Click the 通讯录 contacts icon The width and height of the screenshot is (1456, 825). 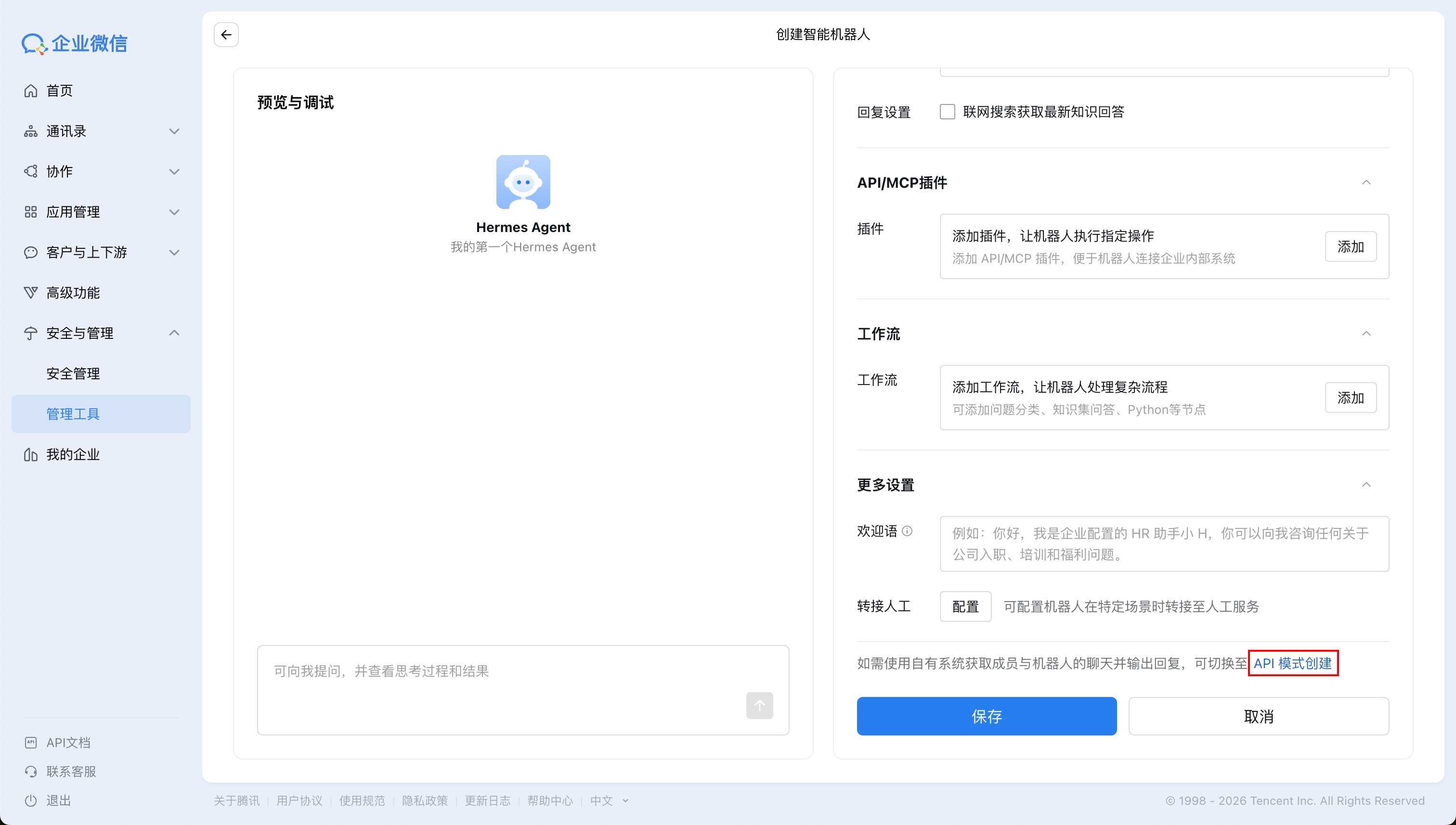[31, 131]
